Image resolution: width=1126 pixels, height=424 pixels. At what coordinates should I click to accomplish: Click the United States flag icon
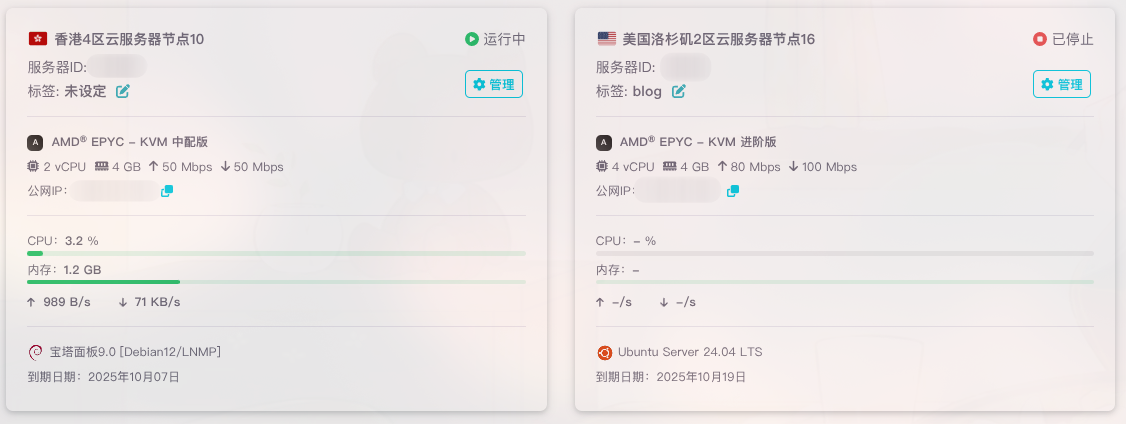click(606, 39)
